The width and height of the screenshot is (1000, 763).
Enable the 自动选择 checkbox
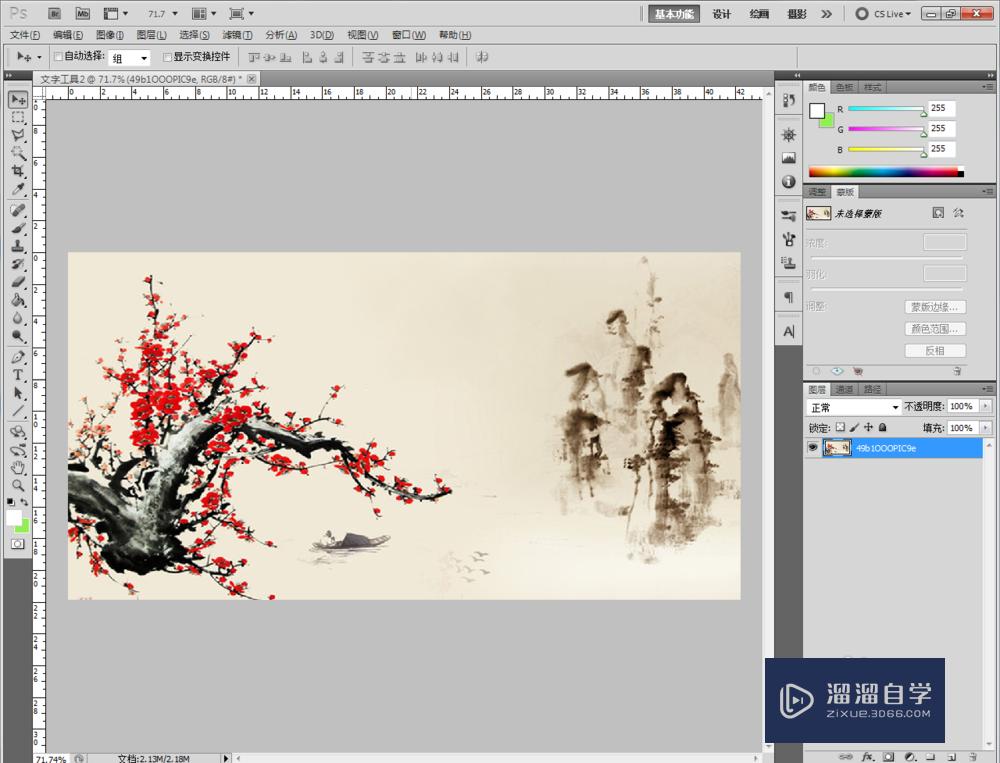58,57
